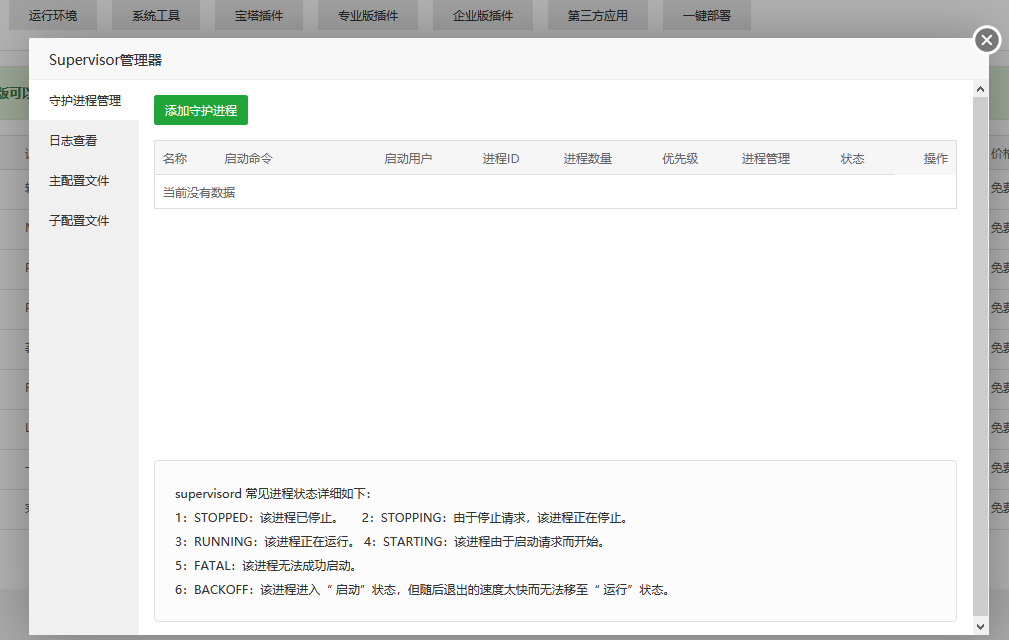The width and height of the screenshot is (1009, 640).
Task: Click the supervisord 常见进程状态详细如下 heading
Action: pyautogui.click(x=273, y=493)
